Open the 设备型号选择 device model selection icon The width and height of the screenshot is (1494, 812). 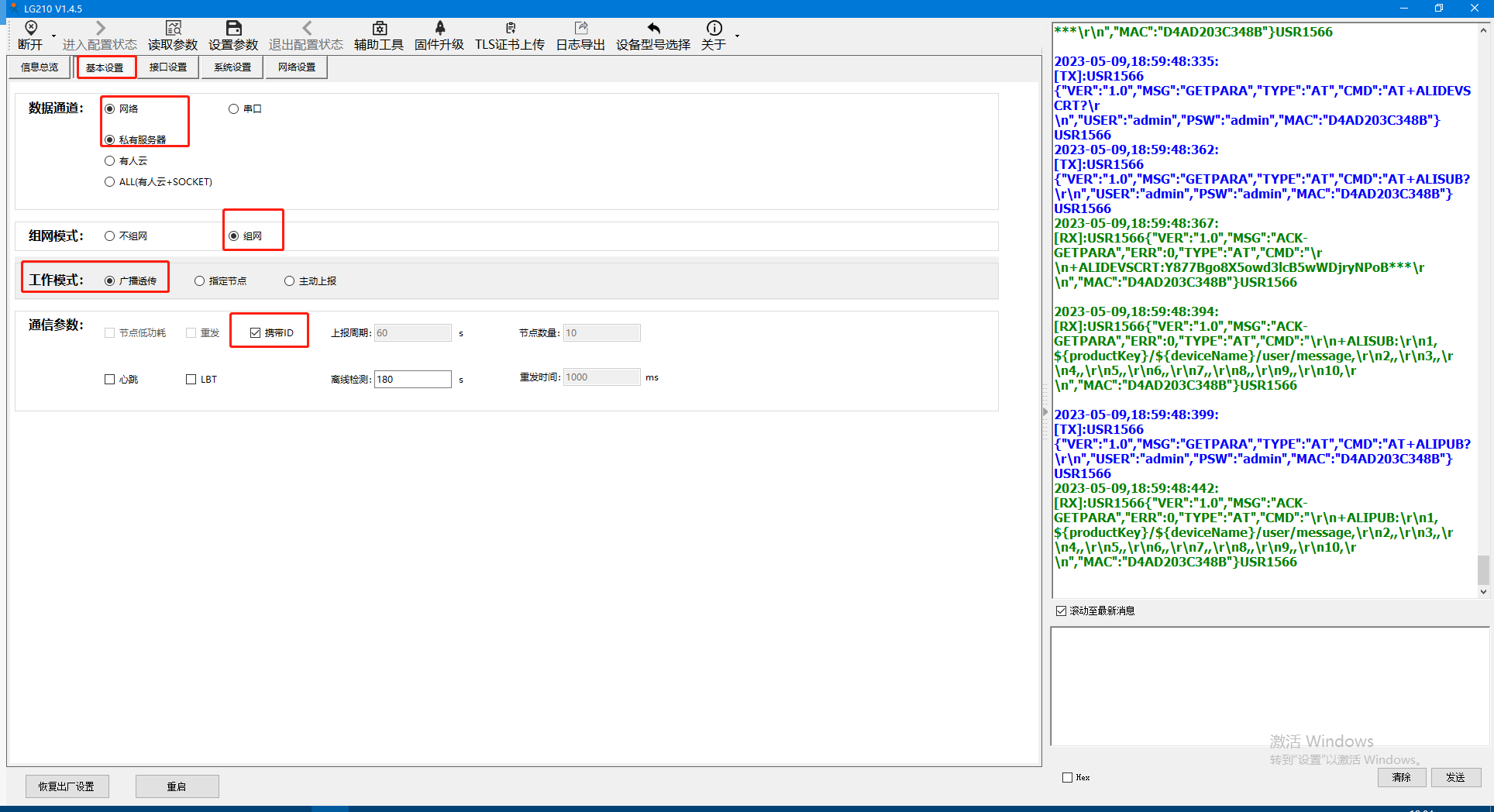(x=653, y=29)
